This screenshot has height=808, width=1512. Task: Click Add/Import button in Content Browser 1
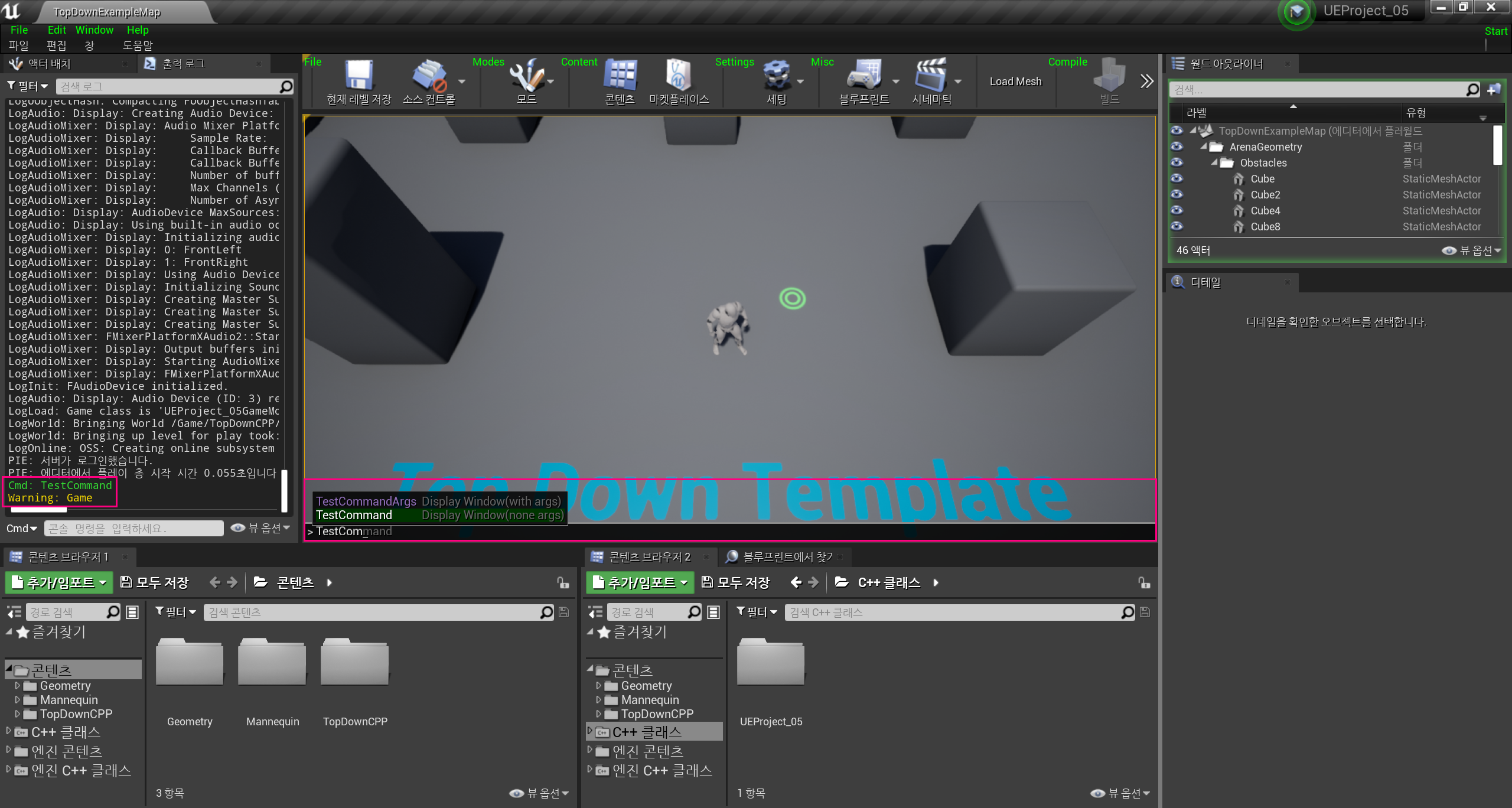59,583
